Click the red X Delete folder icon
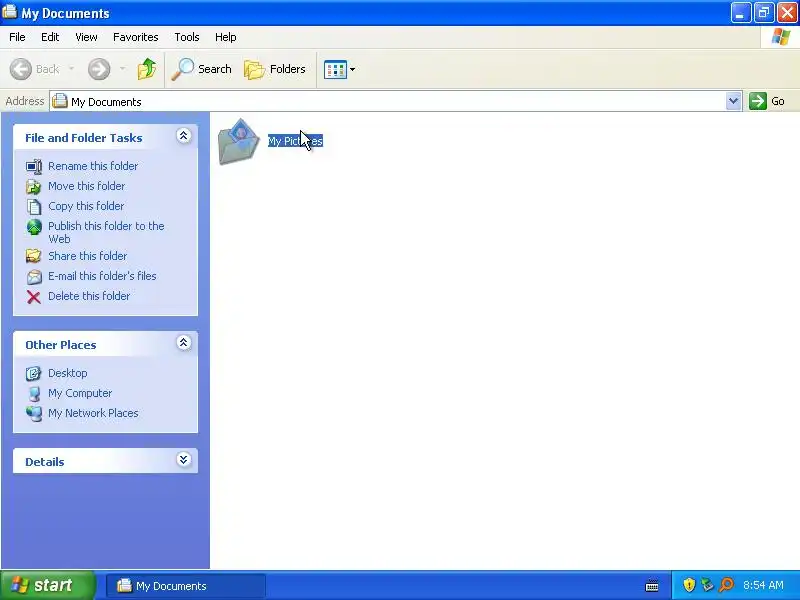The height and width of the screenshot is (600, 800). pyautogui.click(x=34, y=297)
